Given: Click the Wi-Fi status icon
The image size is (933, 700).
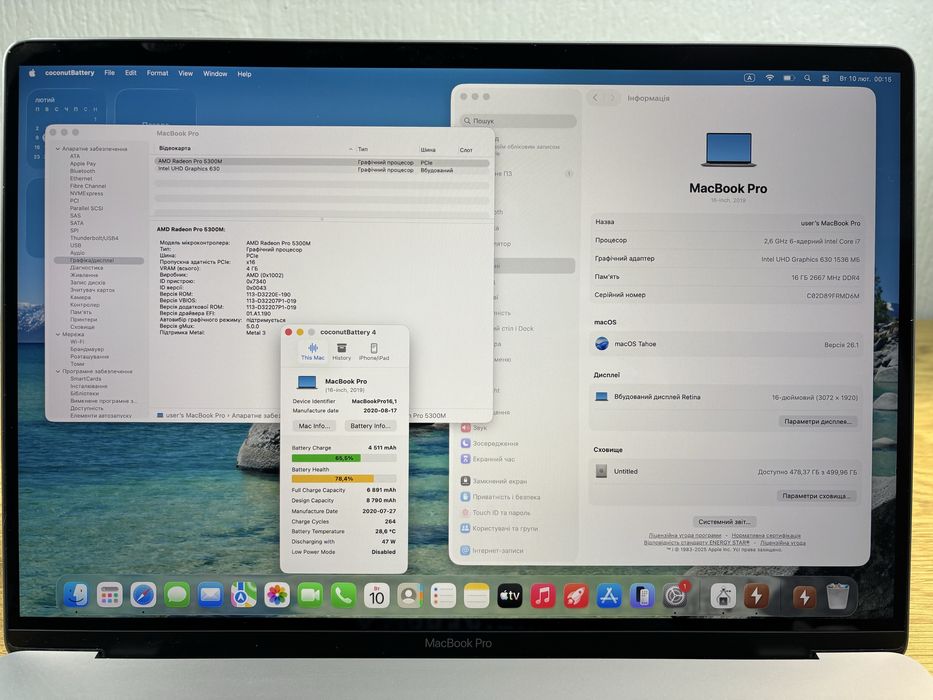Looking at the screenshot, I should 769,78.
